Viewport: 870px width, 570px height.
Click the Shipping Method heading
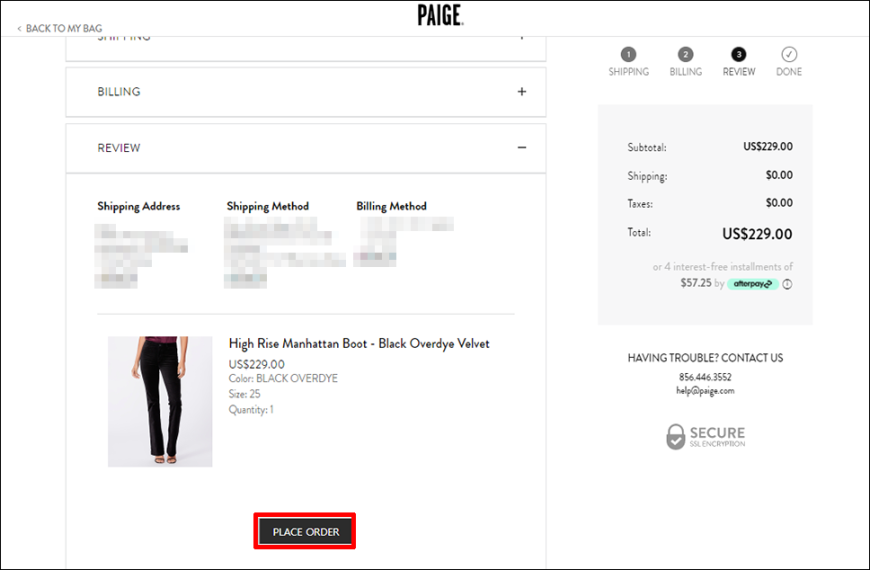(x=267, y=206)
